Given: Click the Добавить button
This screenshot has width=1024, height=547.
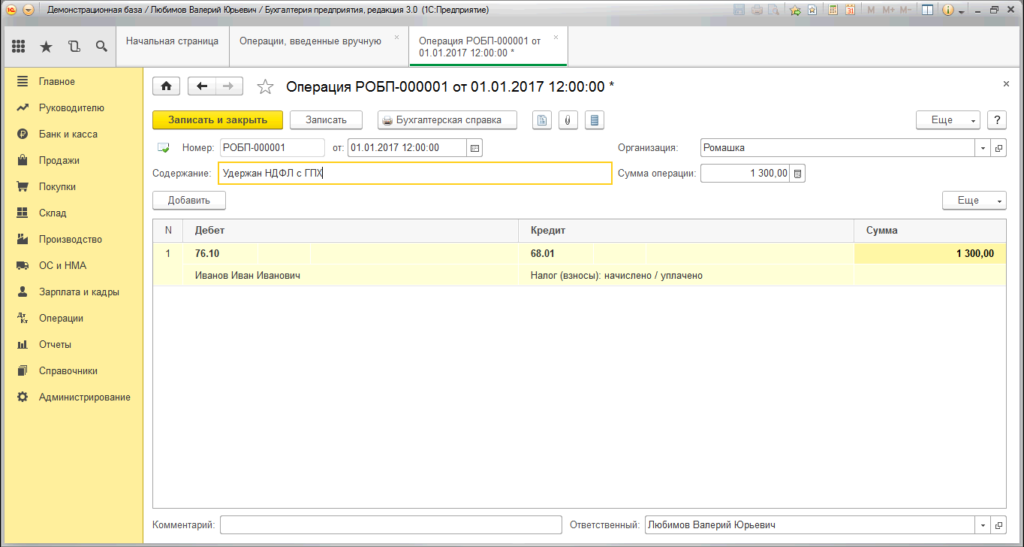Looking at the screenshot, I should pos(188,200).
